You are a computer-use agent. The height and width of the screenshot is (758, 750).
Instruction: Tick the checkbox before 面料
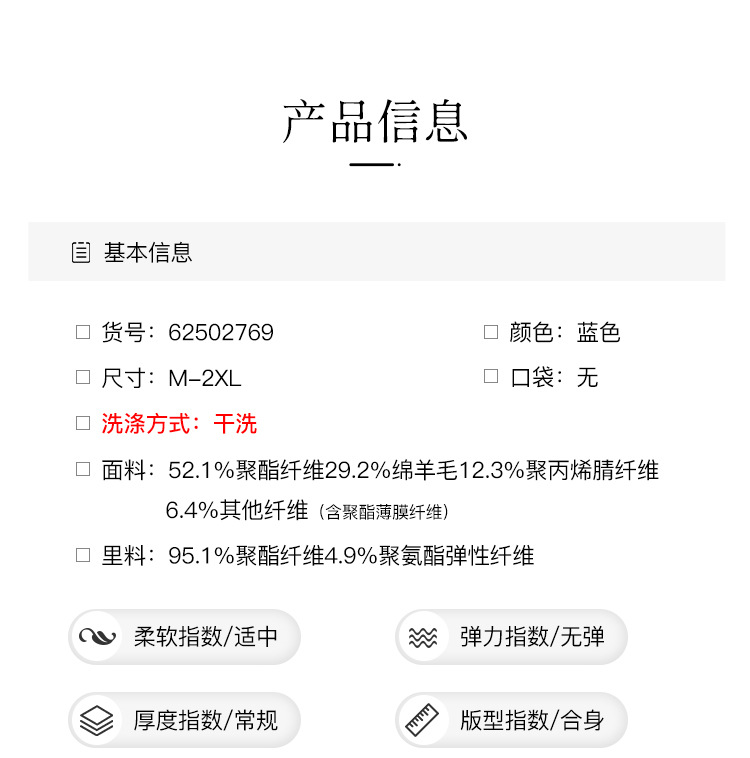click(x=83, y=470)
